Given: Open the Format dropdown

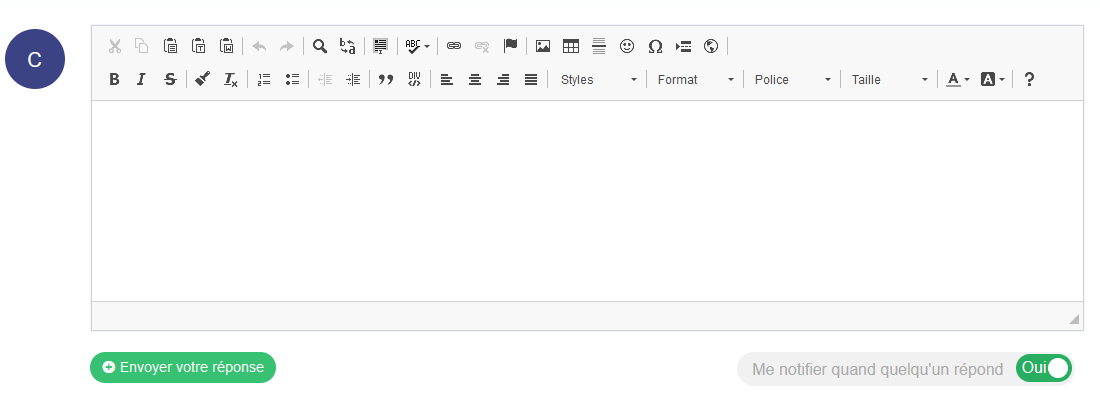Looking at the screenshot, I should 695,79.
